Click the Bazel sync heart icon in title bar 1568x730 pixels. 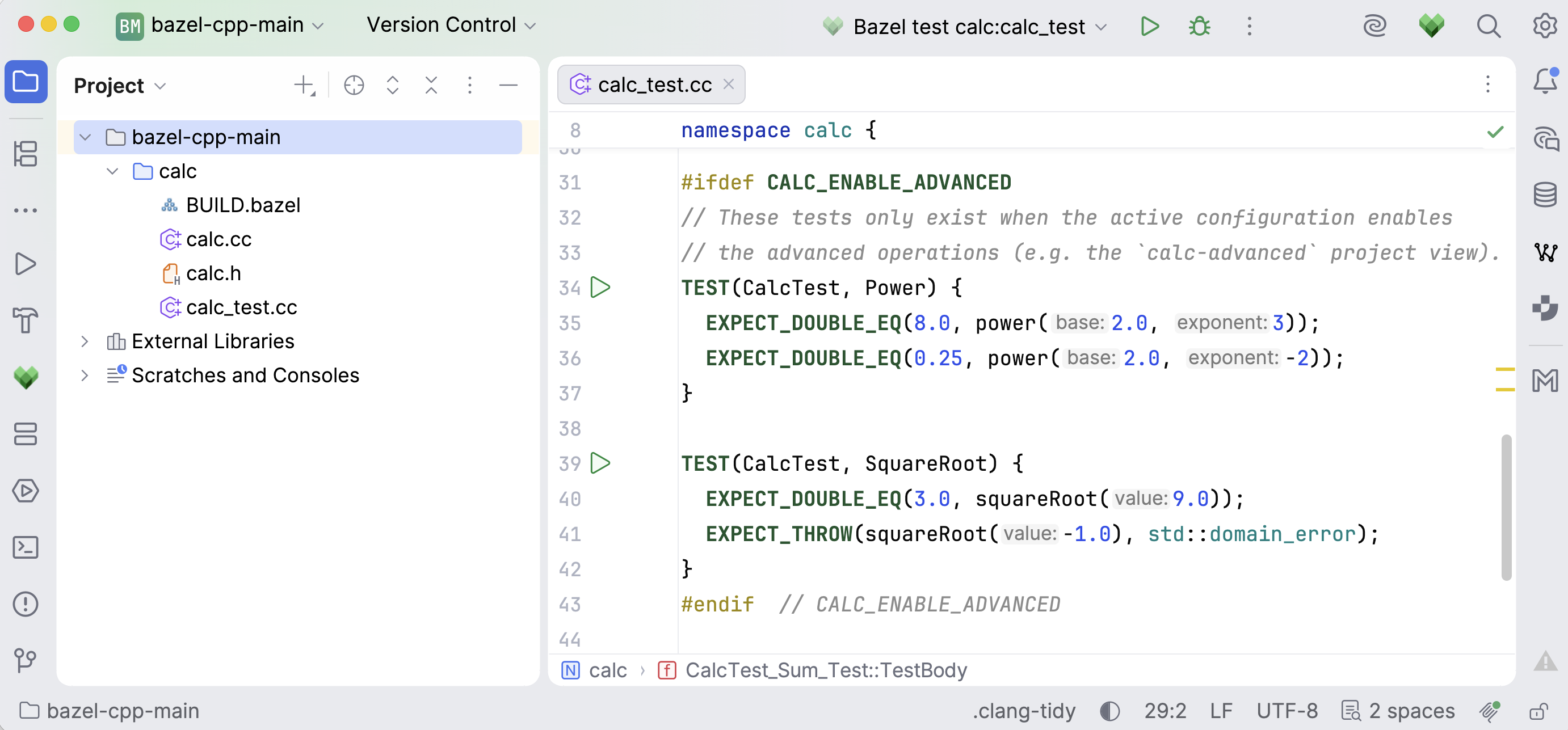tap(1432, 26)
